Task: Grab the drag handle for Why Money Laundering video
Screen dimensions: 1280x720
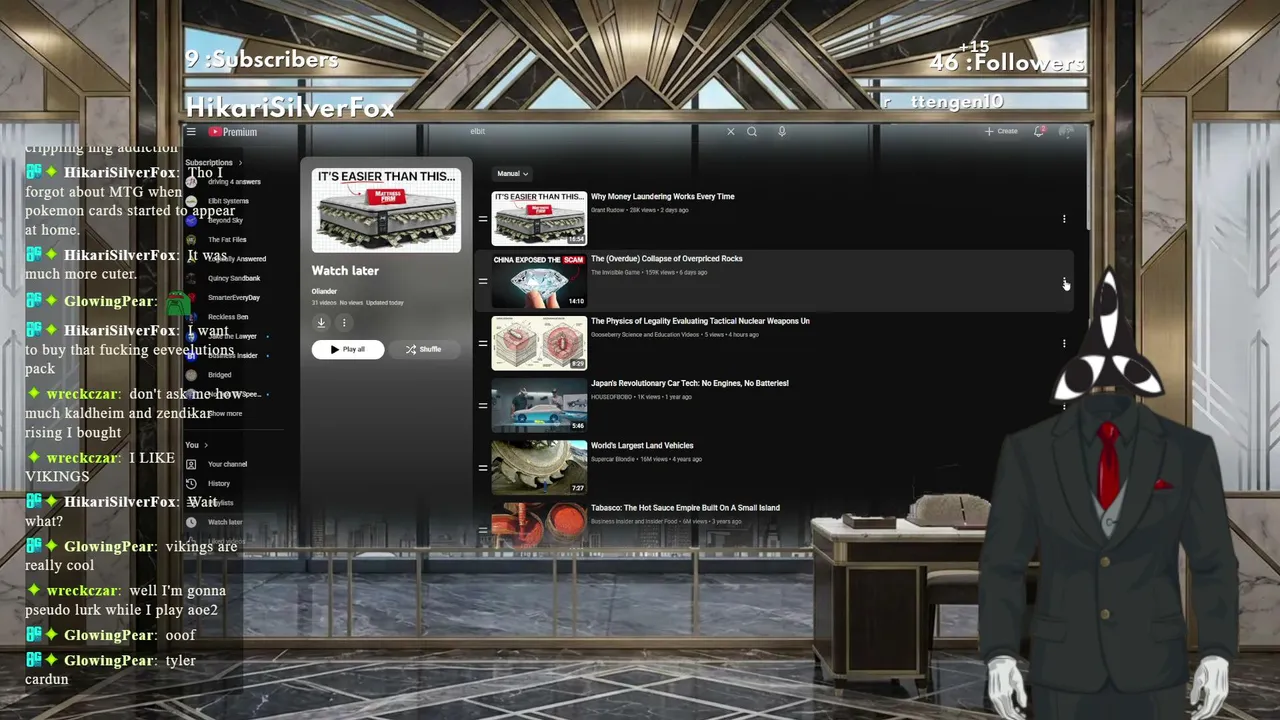Action: coord(483,219)
